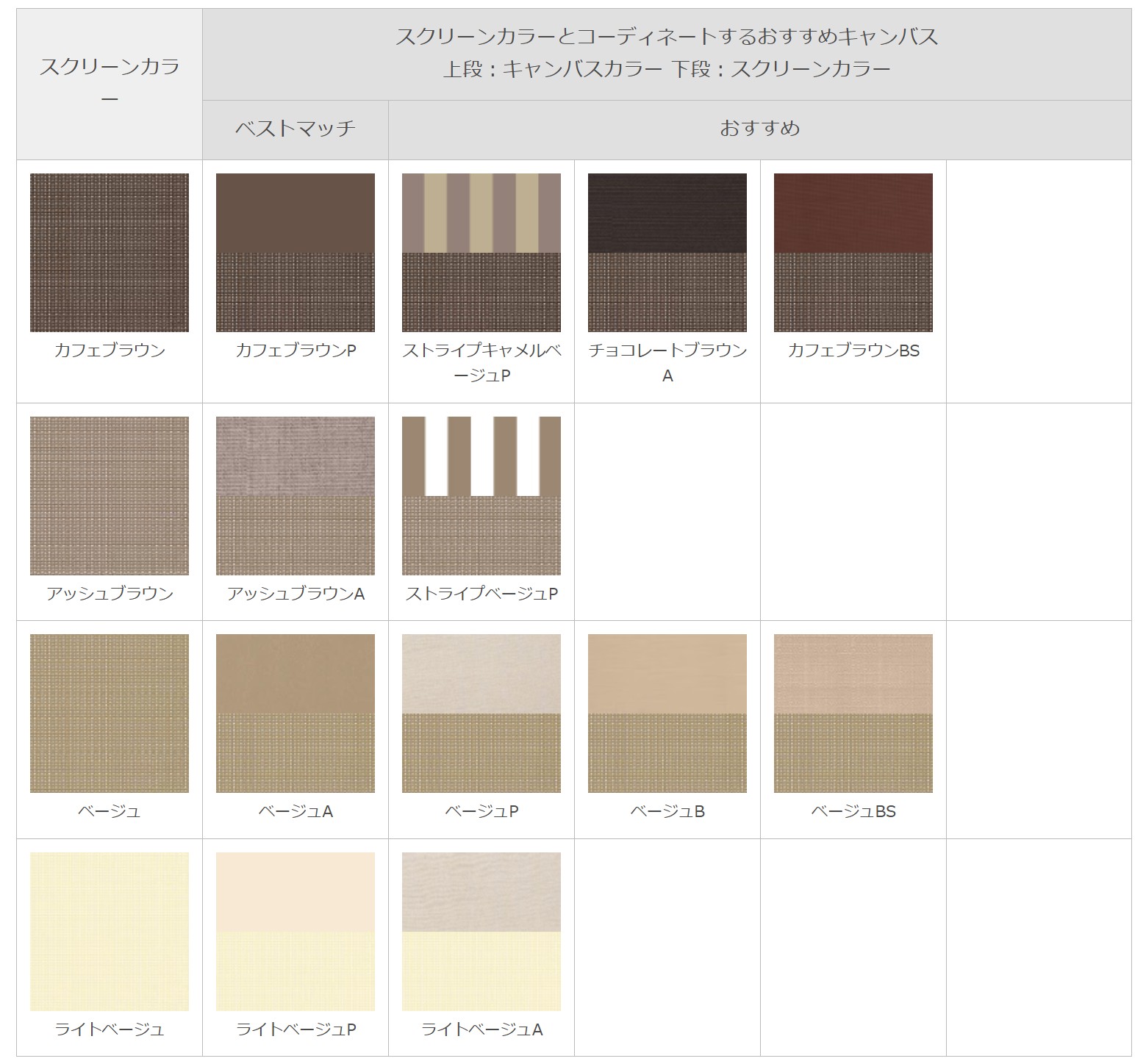
Task: Select the ベージュ screen color swatch
Action: point(109,713)
